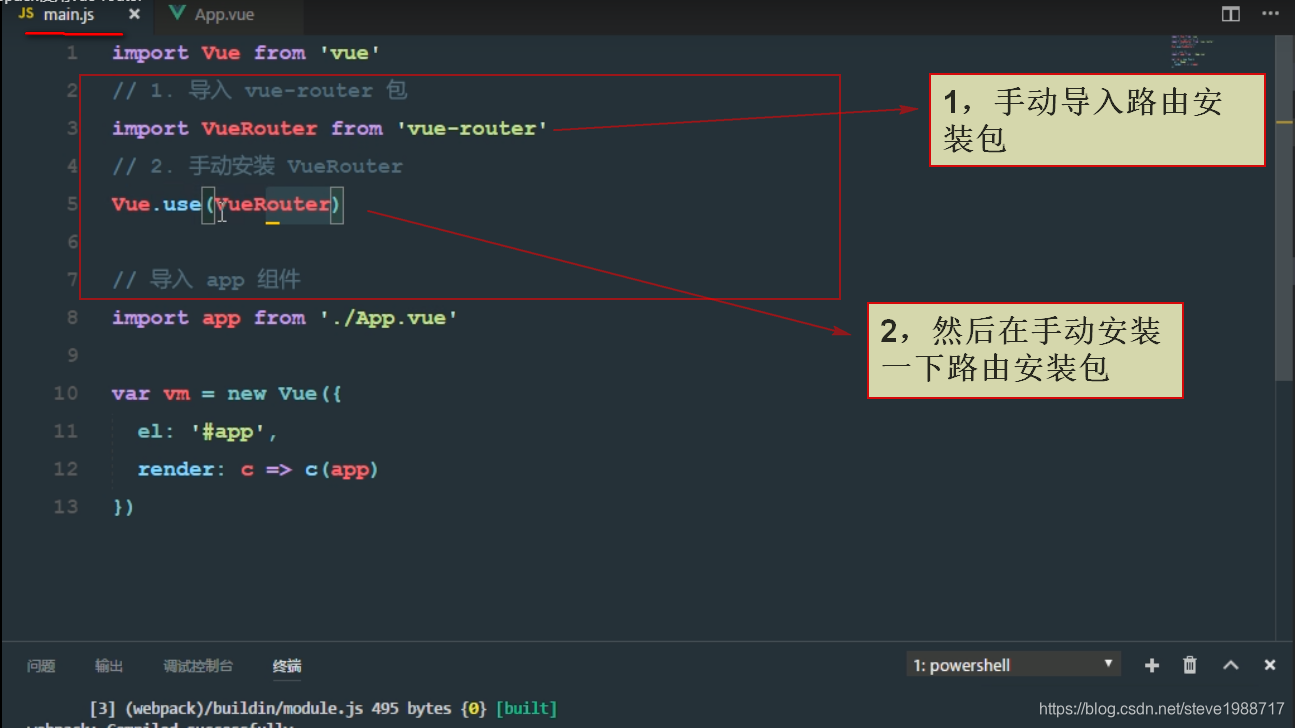Click the module.js 495 bytes terminal line
This screenshot has width=1295, height=728.
click(323, 708)
